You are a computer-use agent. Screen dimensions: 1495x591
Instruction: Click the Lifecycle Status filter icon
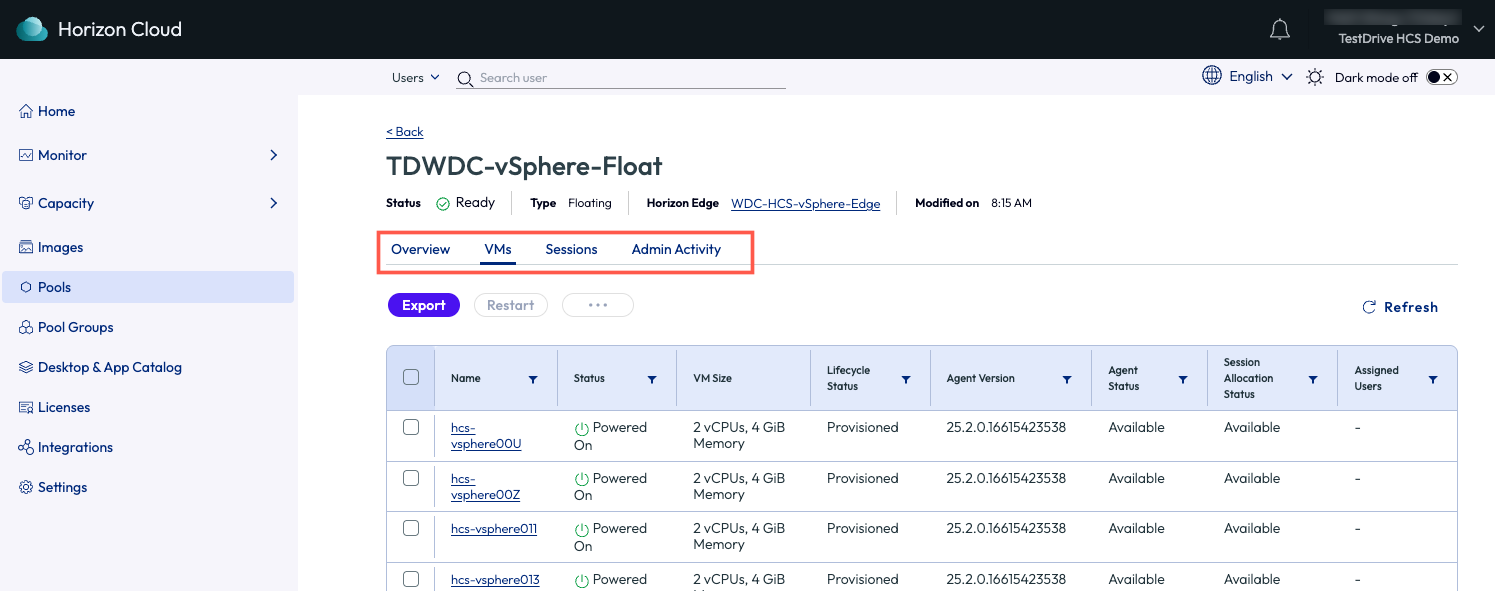coord(906,379)
